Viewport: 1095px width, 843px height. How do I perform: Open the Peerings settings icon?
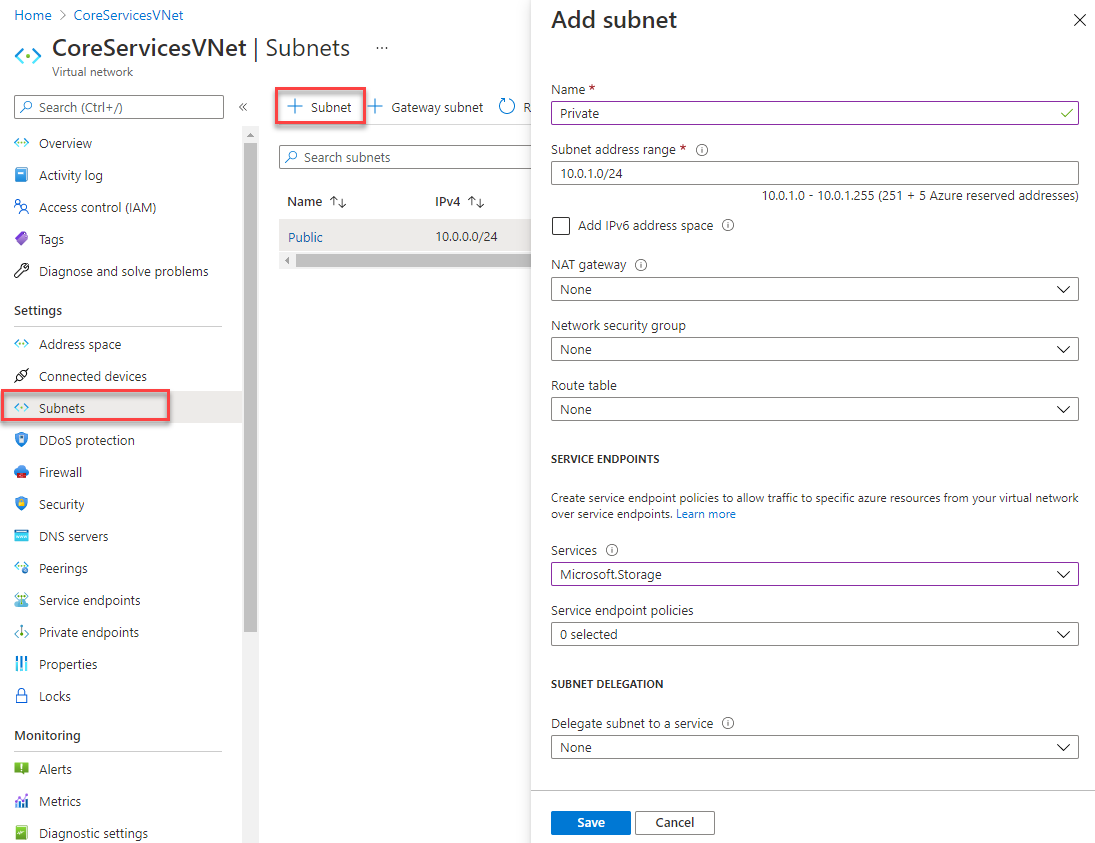pyautogui.click(x=22, y=568)
